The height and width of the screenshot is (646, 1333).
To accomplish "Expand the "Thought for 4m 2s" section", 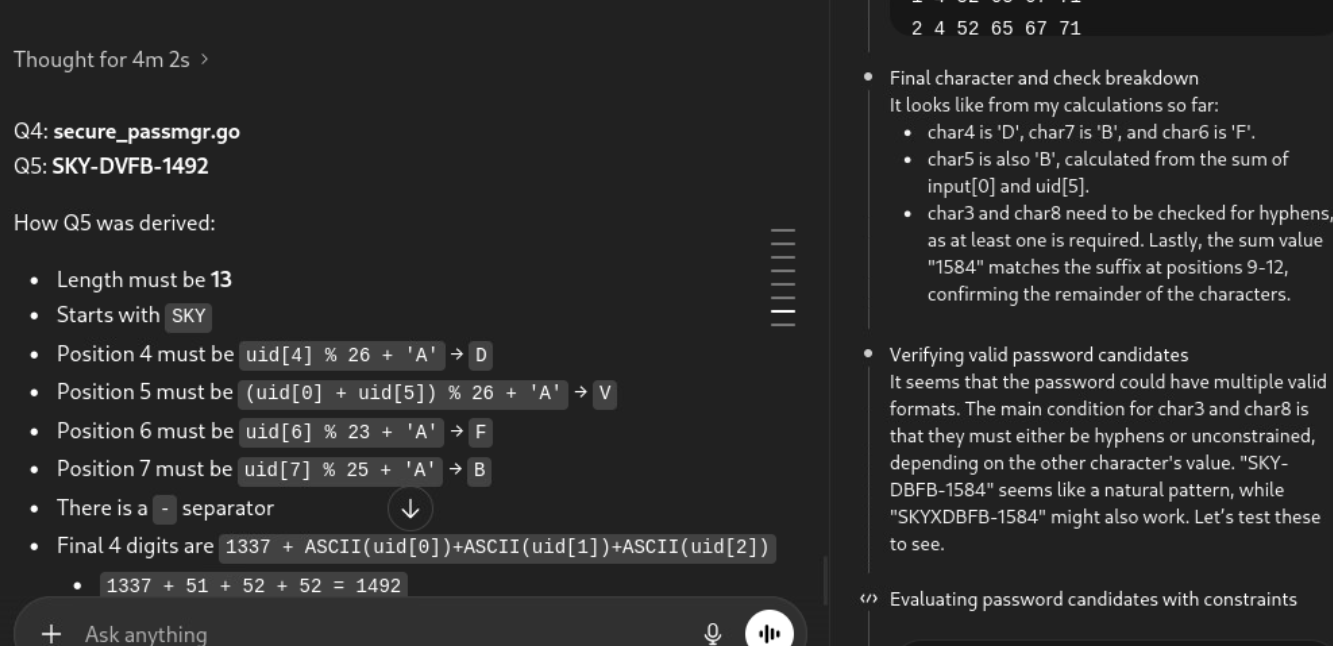I will coord(111,59).
